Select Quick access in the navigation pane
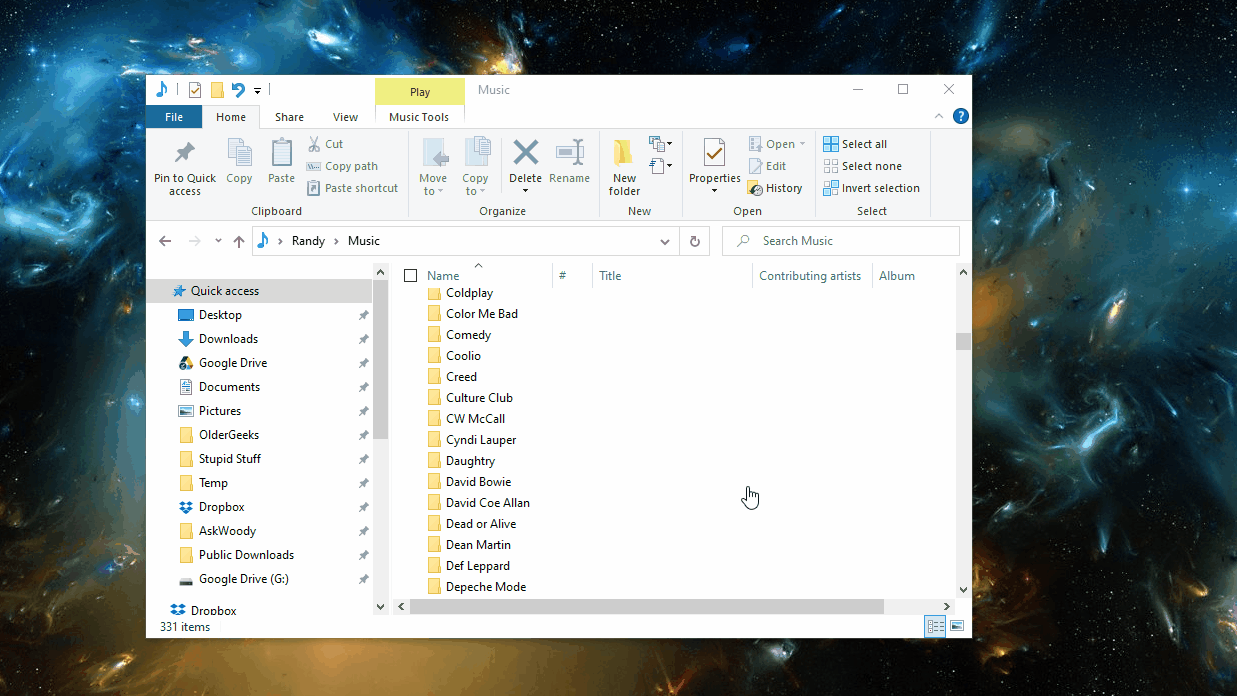1237x696 pixels. click(259, 291)
